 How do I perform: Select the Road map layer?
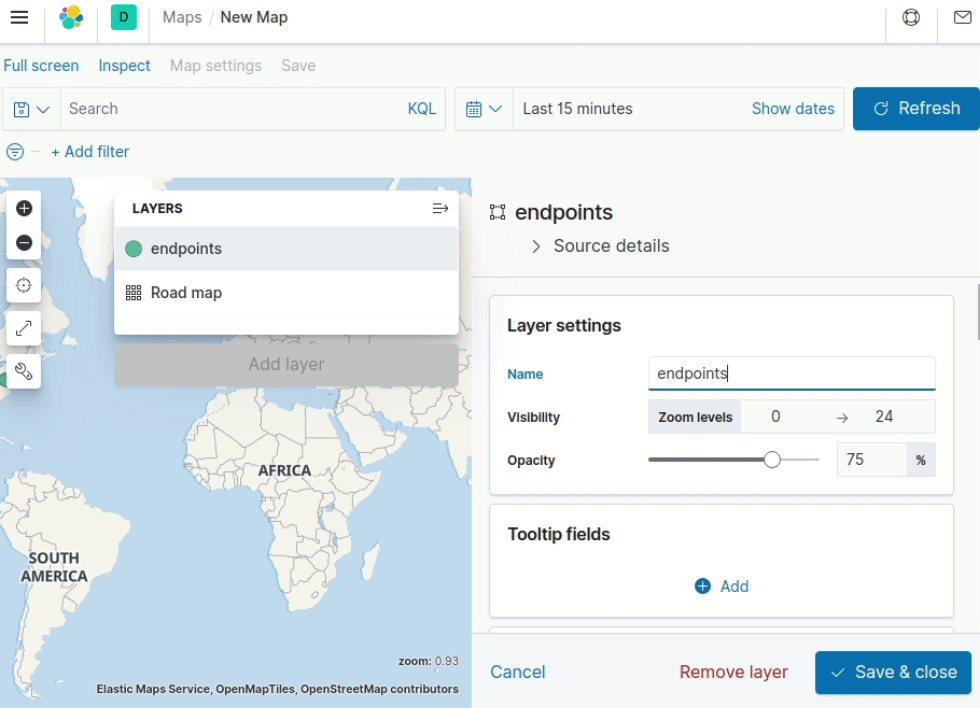tap(186, 293)
